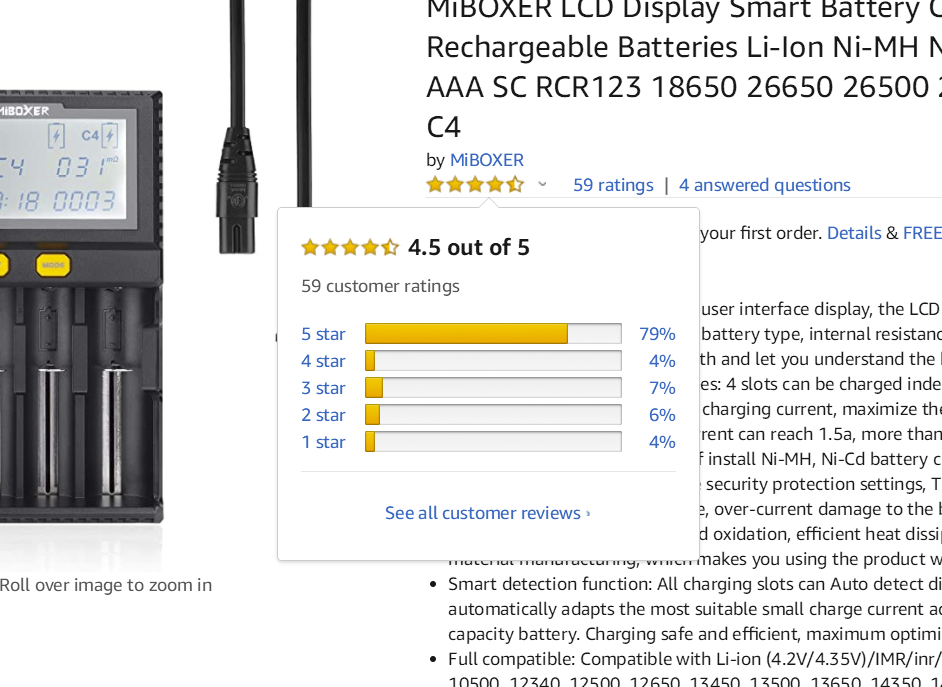The image size is (942, 687).
Task: Click the 1 star rating label
Action: pos(323,442)
